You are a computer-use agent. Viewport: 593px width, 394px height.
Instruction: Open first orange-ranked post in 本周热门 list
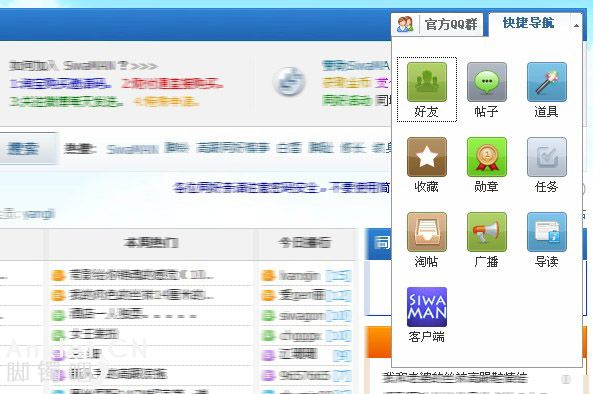coord(141,275)
